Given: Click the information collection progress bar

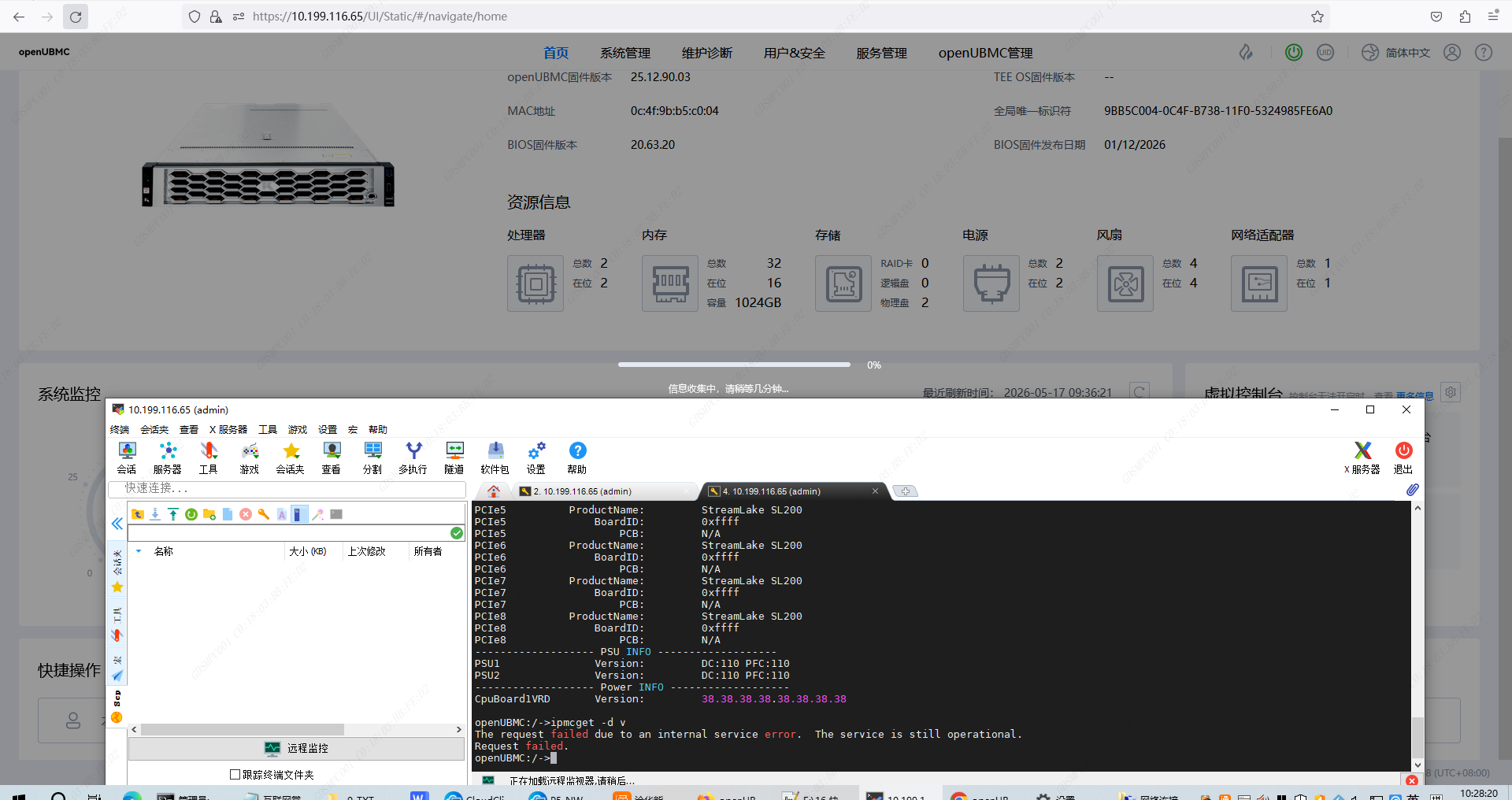Looking at the screenshot, I should (734, 365).
